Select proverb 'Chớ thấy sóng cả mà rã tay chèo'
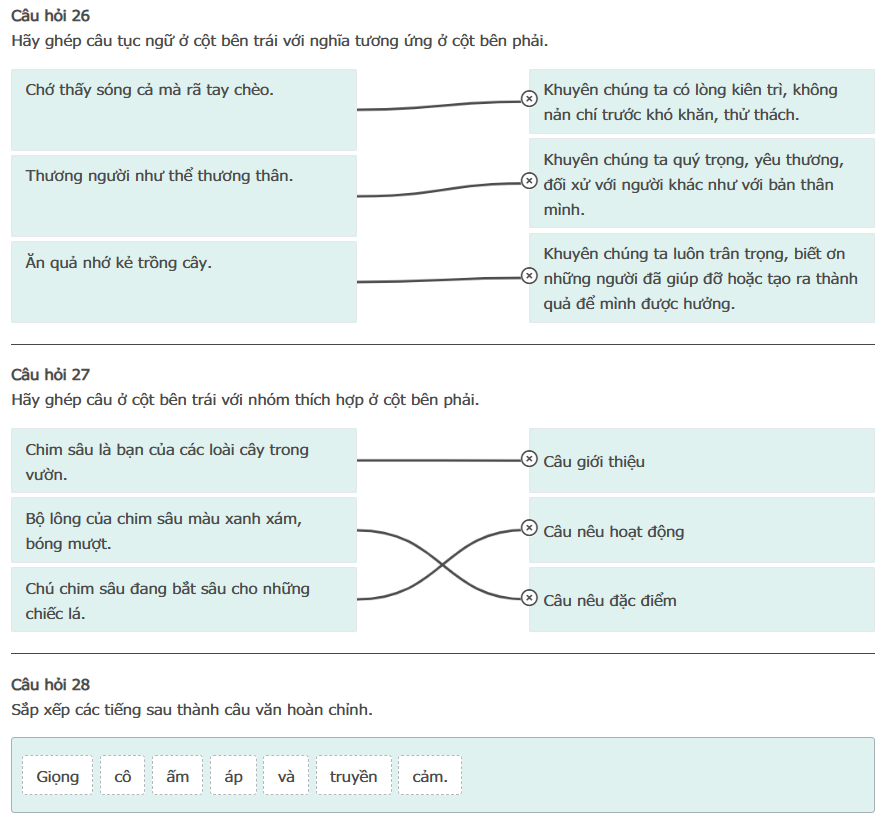The height and width of the screenshot is (821, 886). pos(184,109)
